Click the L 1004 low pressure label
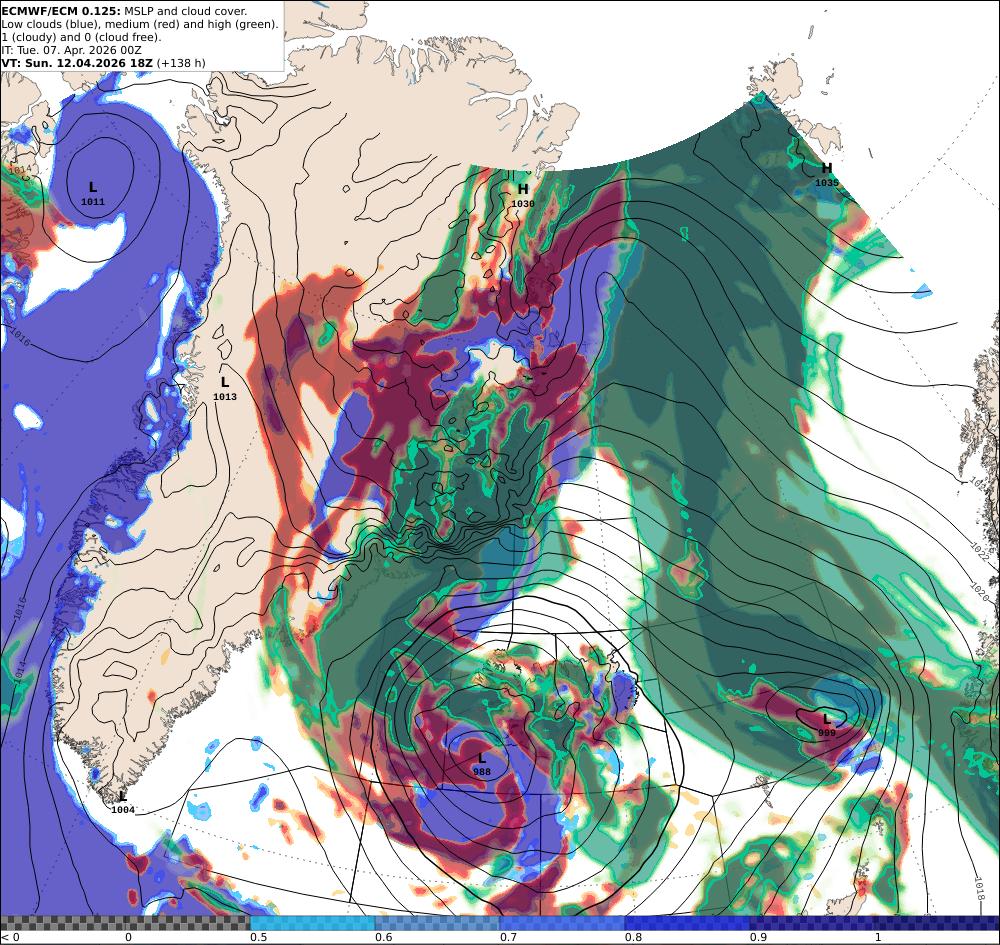 (x=123, y=802)
